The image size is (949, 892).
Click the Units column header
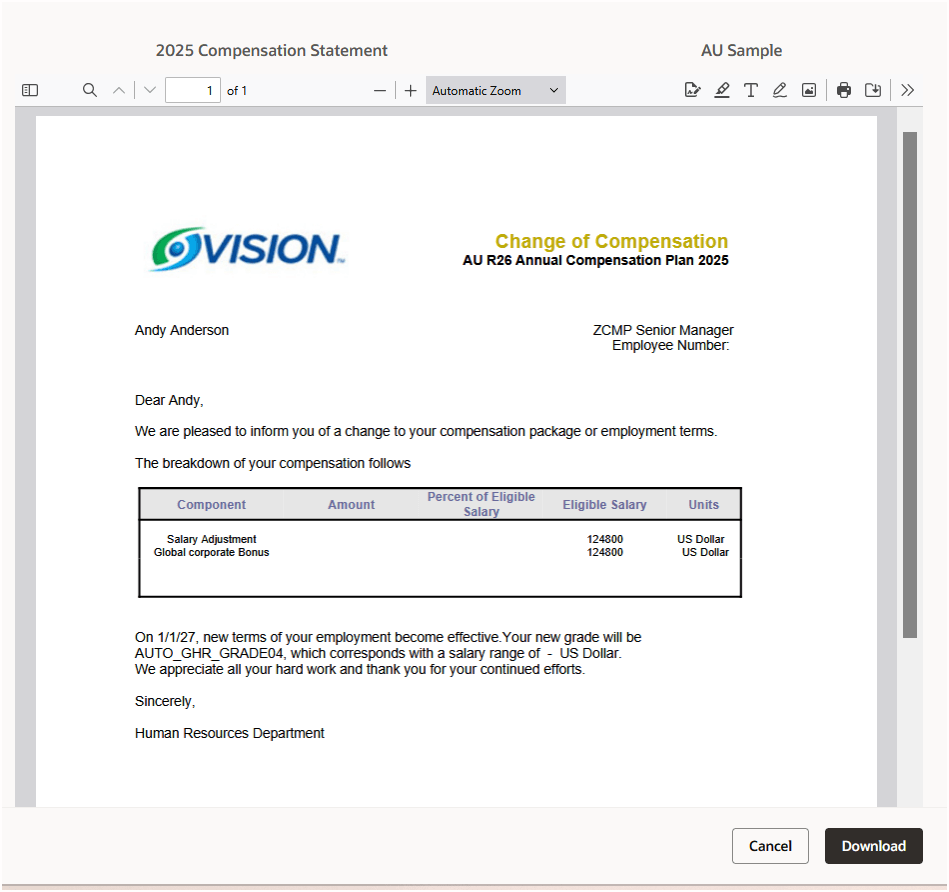[703, 505]
